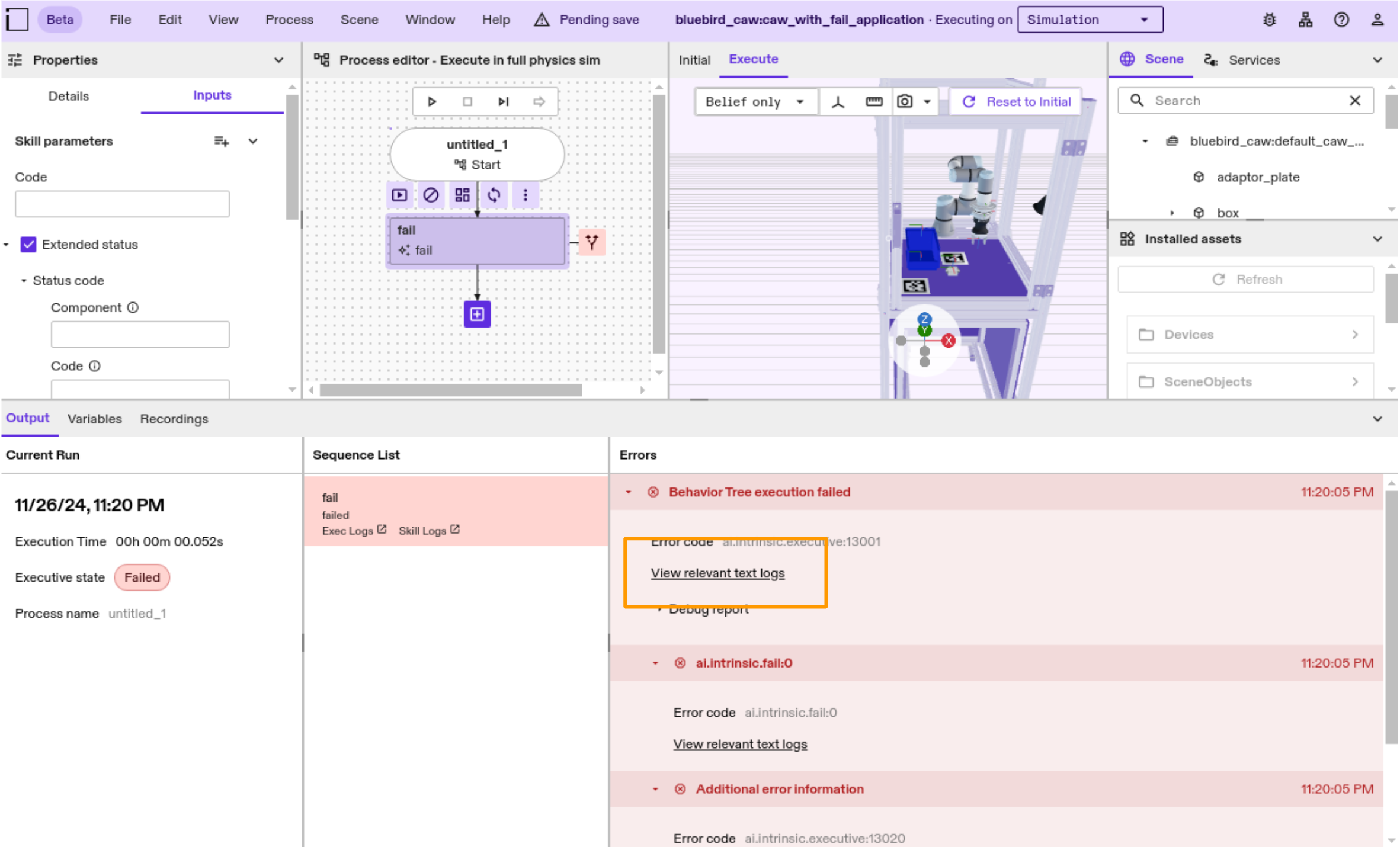The width and height of the screenshot is (1400, 847).
Task: Select the step-forward control in the process toolbar
Action: click(x=503, y=101)
